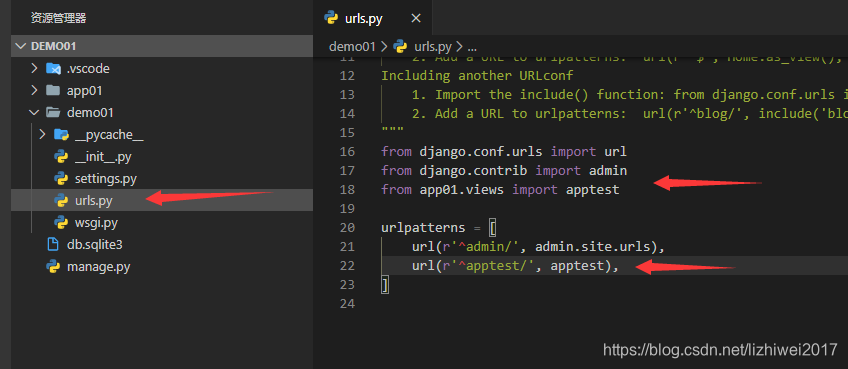This screenshot has width=848, height=369.
Task: Collapse the DEMO01 root folder chevron
Action: pyautogui.click(x=21, y=47)
